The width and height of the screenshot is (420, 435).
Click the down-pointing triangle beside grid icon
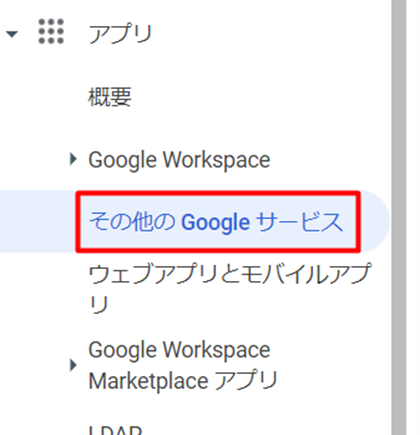coord(12,34)
